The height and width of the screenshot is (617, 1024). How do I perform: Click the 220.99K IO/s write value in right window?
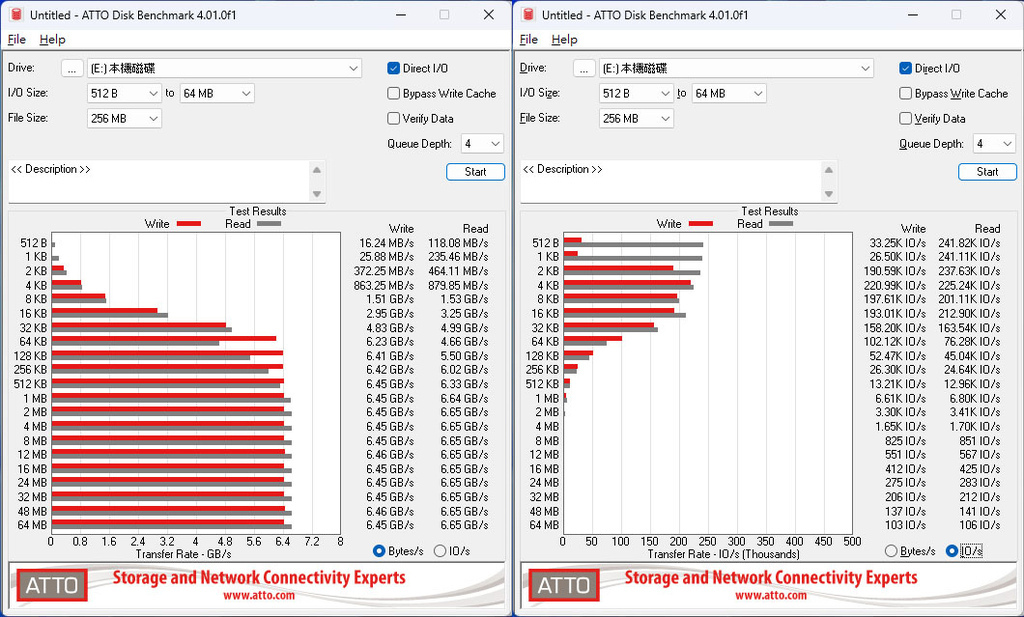tap(895, 285)
